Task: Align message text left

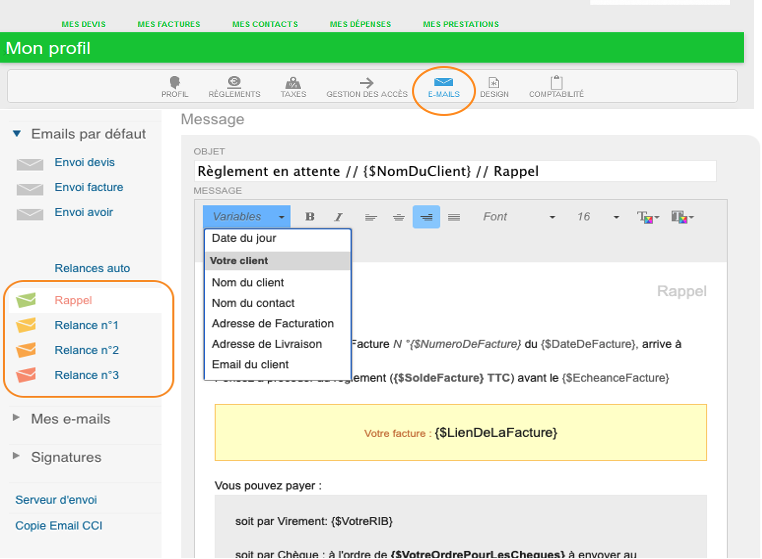Action: (x=371, y=217)
